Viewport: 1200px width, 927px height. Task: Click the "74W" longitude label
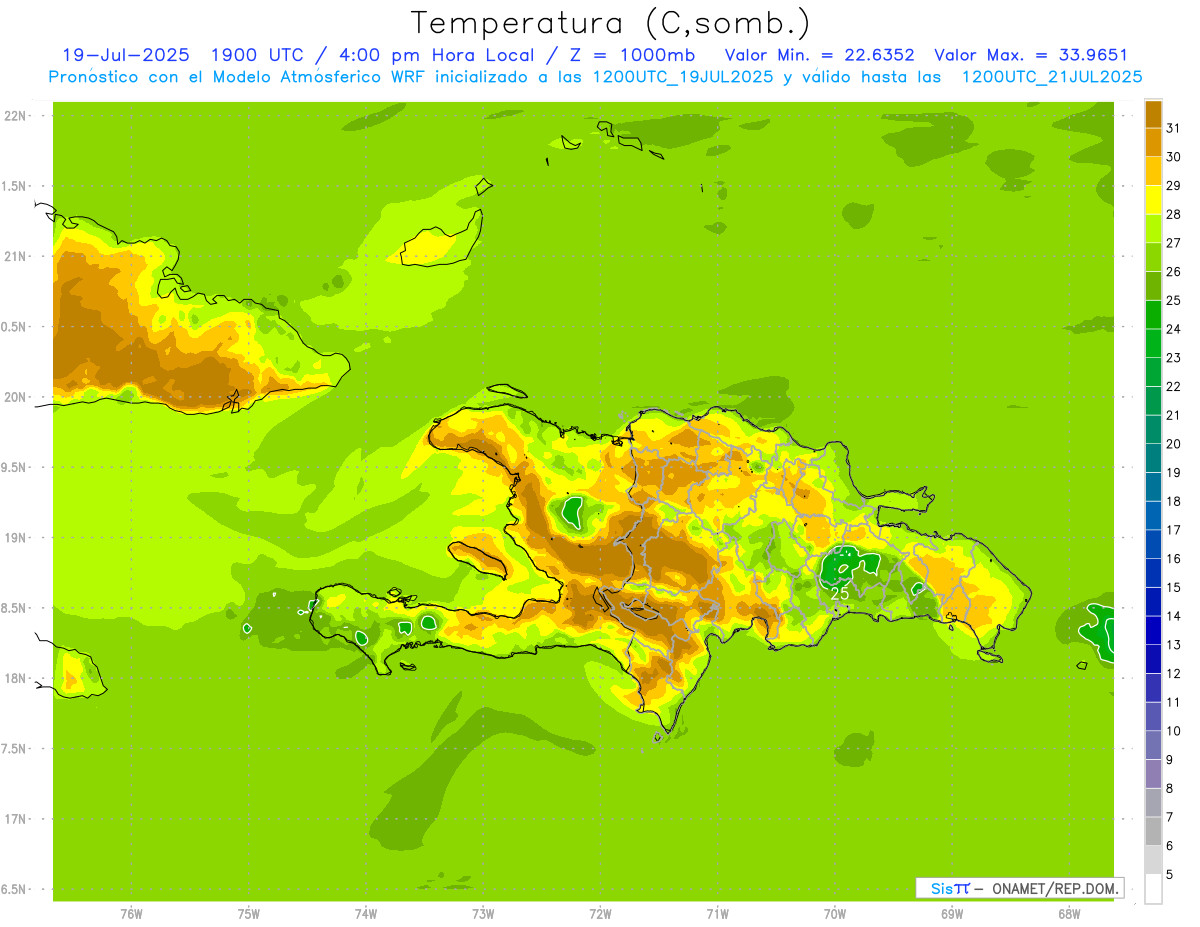coord(366,913)
